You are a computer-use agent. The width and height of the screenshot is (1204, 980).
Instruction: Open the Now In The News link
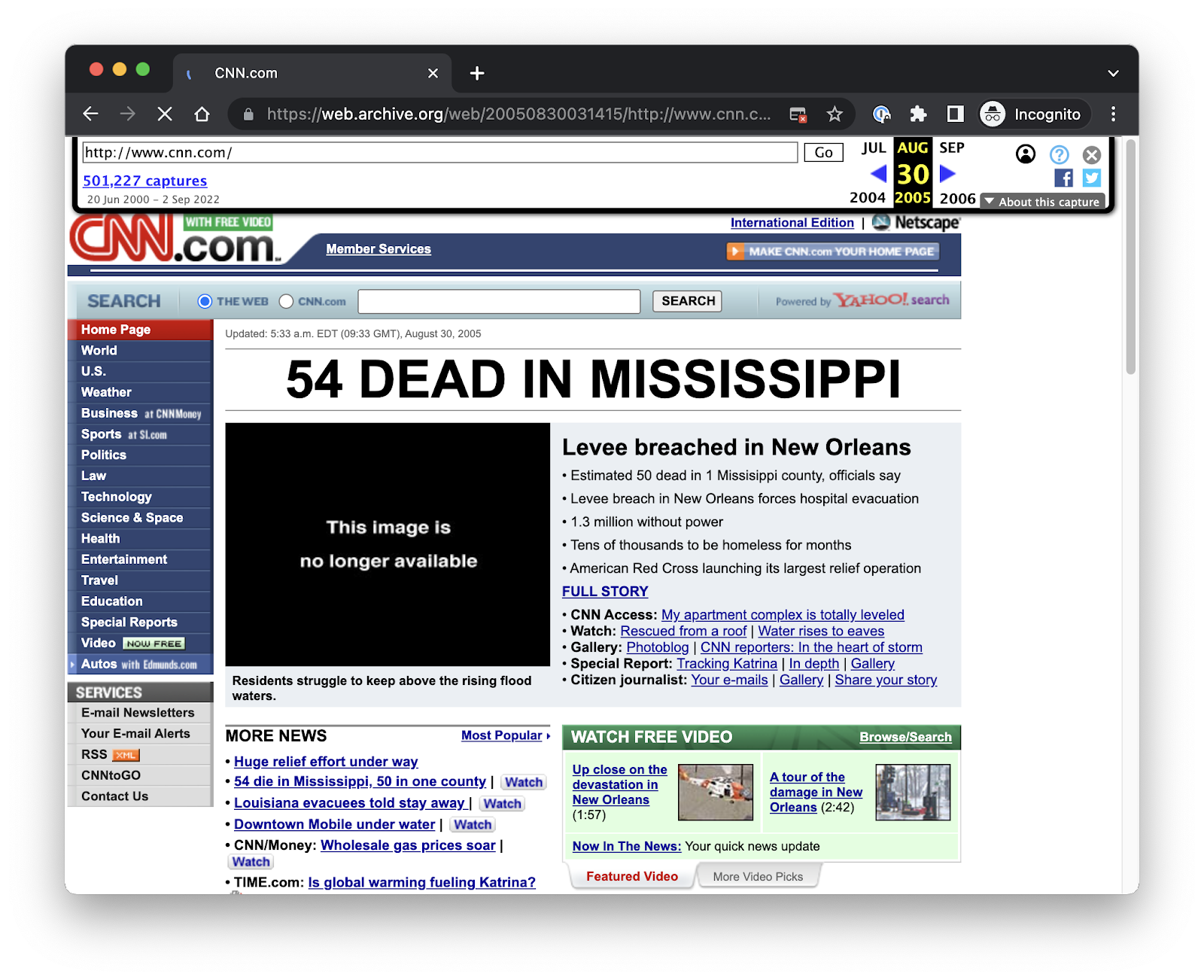coord(626,846)
